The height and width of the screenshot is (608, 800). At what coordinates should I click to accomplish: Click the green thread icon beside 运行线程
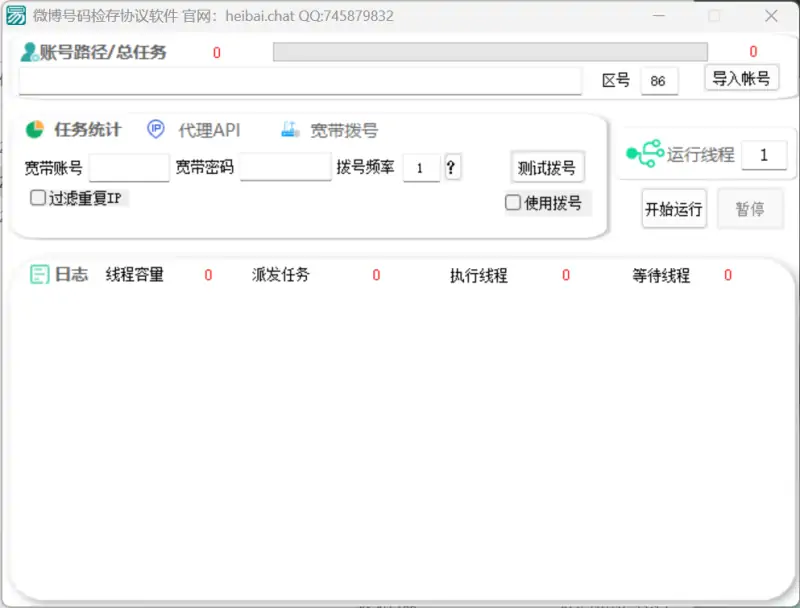(644, 154)
